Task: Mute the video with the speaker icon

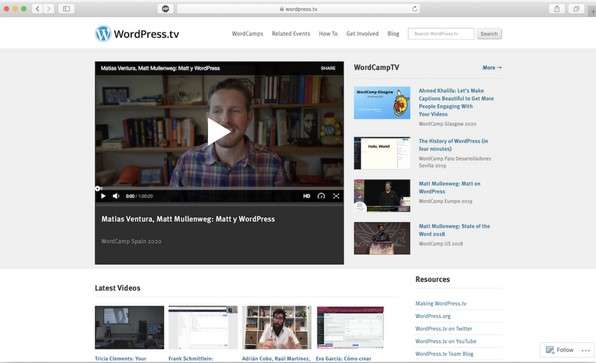Action: pos(116,196)
